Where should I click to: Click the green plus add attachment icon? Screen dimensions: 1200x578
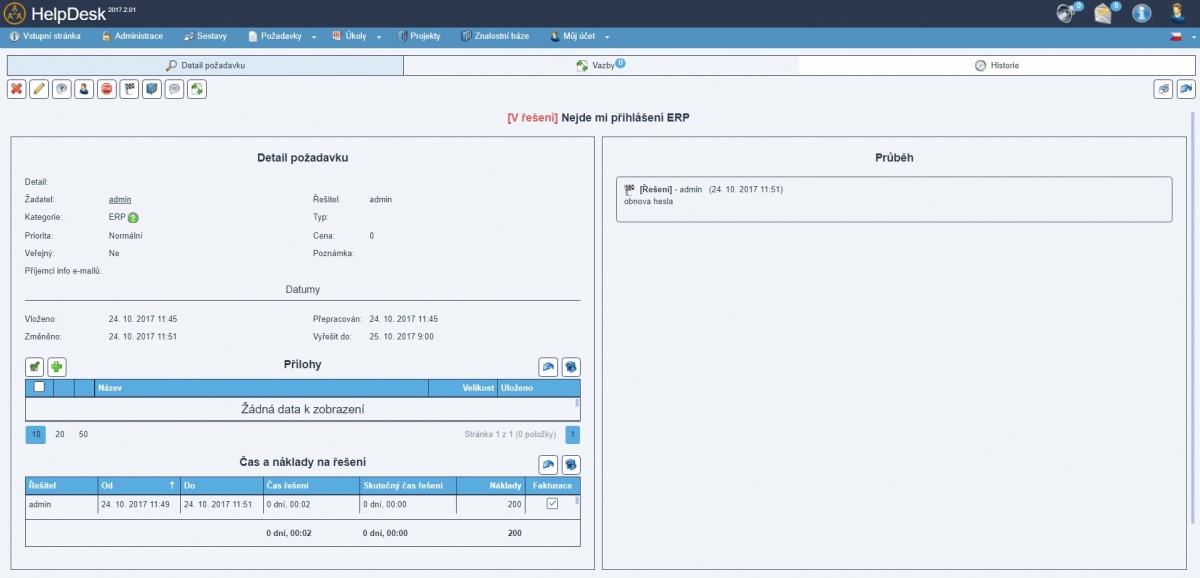coord(57,367)
